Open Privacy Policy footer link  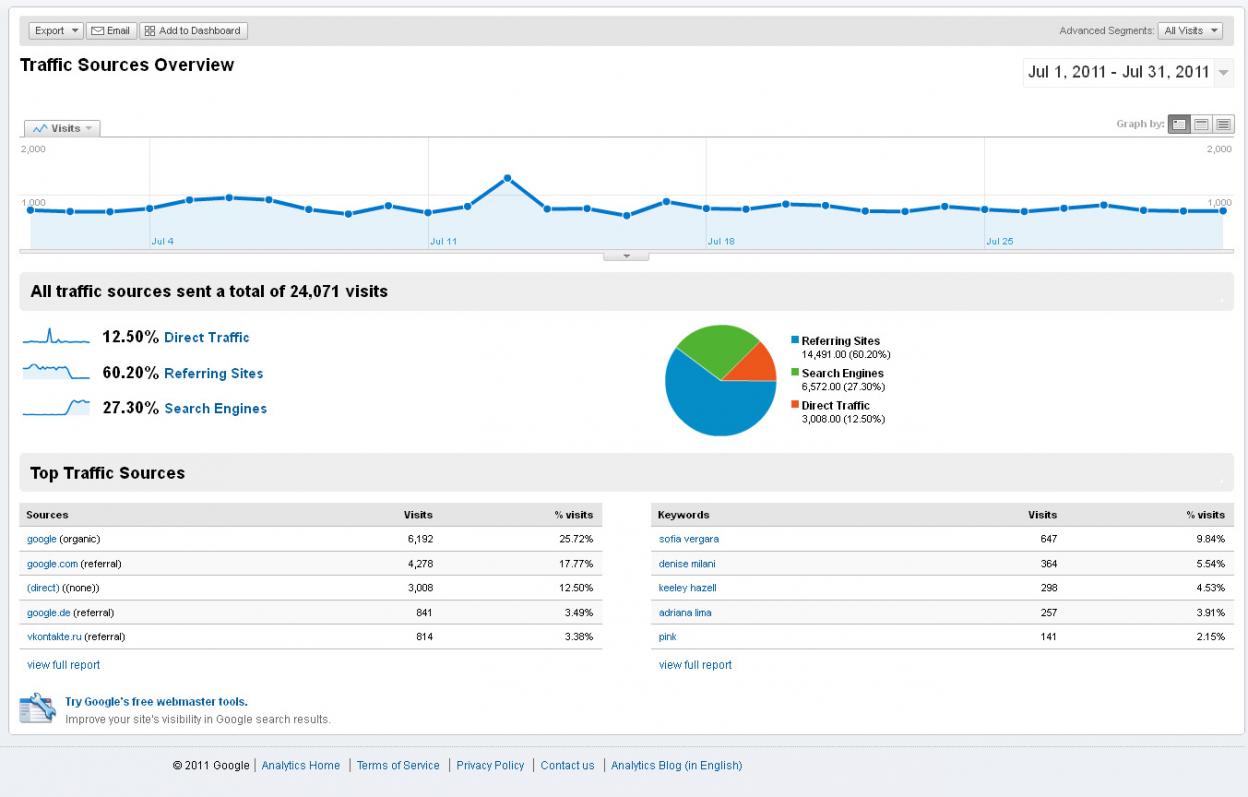(490, 765)
